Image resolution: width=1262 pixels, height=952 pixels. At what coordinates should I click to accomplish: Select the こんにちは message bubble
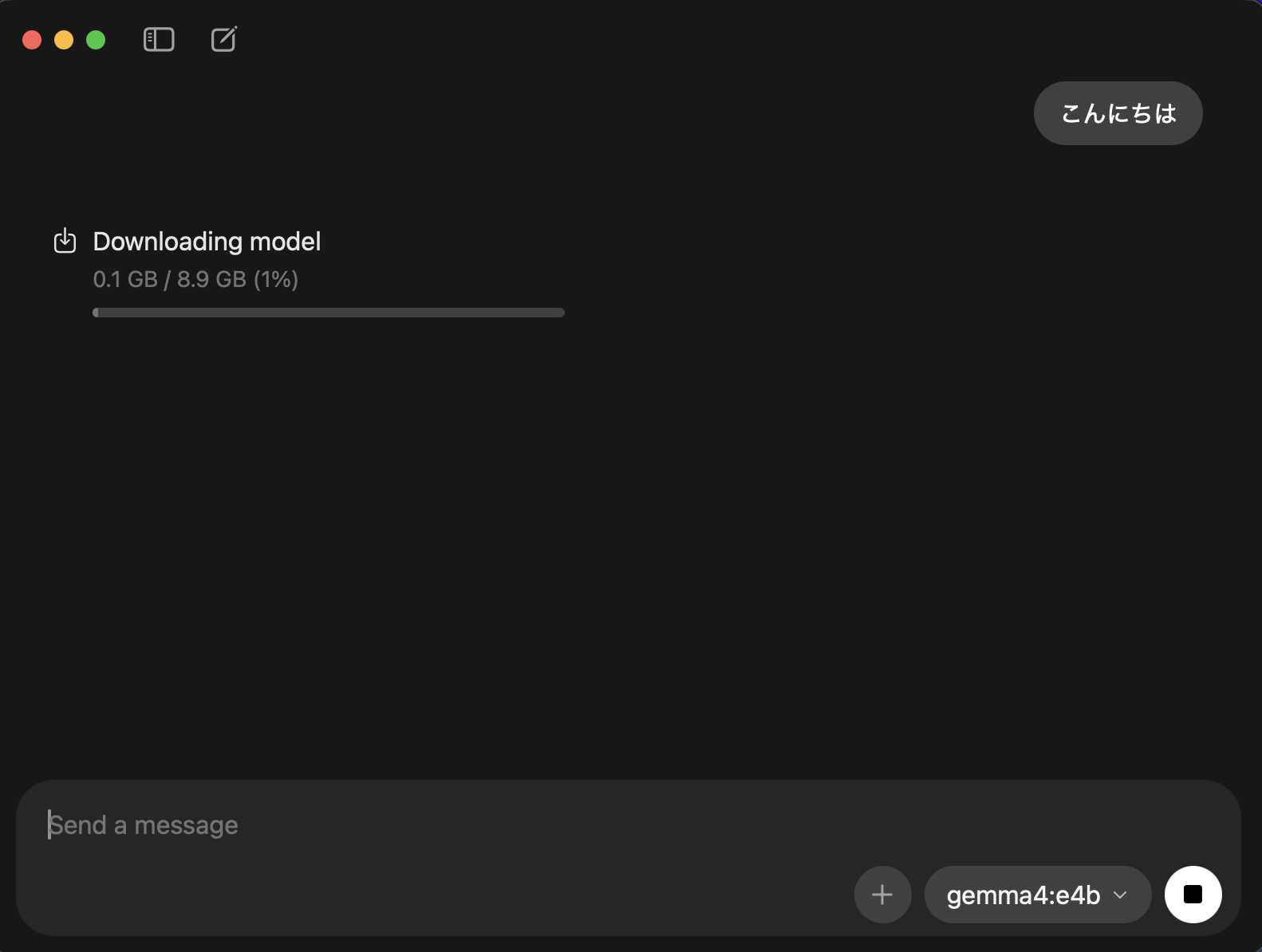1118,113
